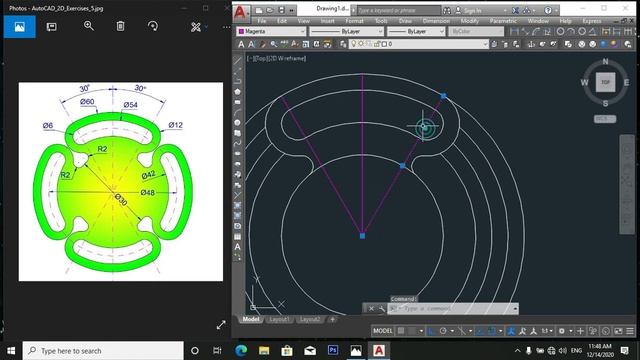
Task: Select the Table tool in Draw toolbar
Action: tap(238, 237)
